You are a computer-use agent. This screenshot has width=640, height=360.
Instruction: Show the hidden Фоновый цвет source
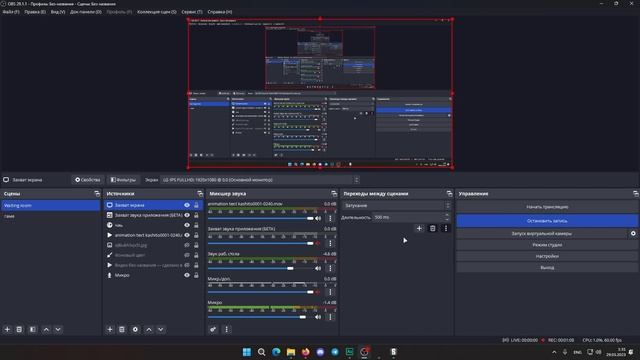click(187, 255)
